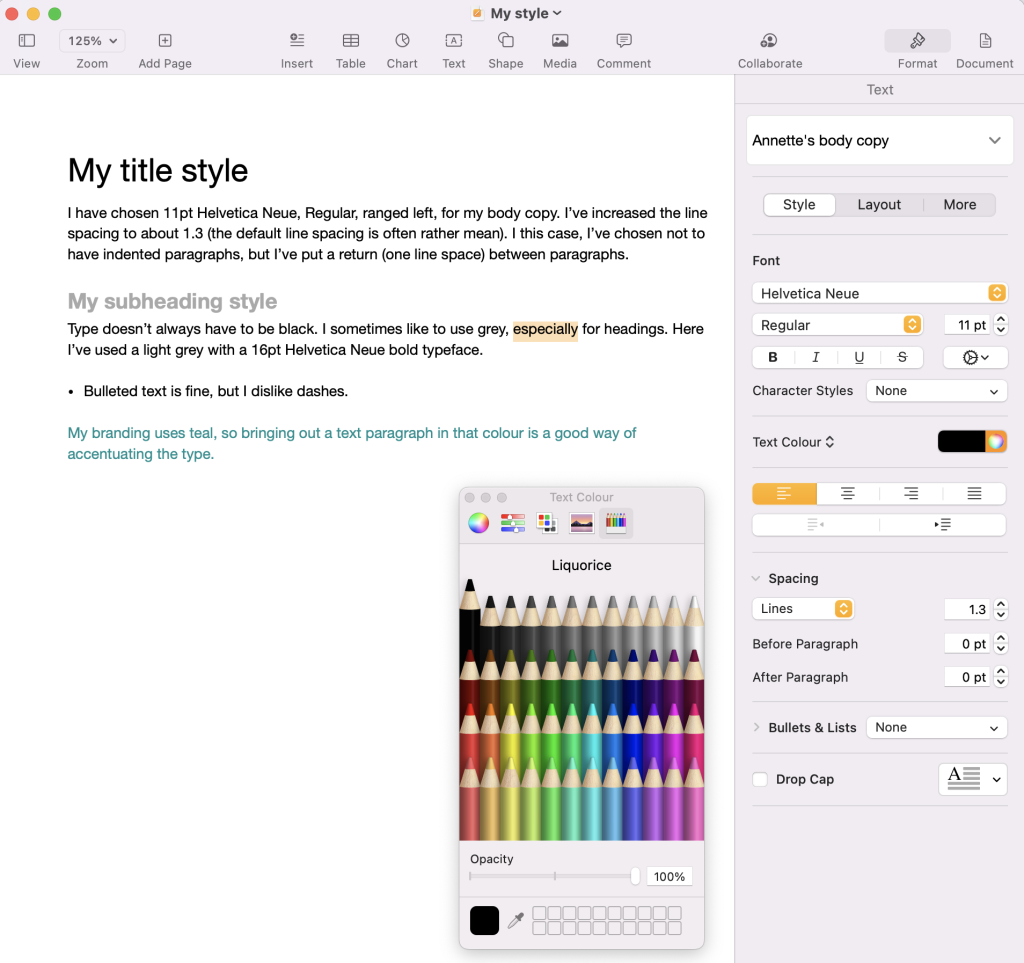
Task: Open the Shape picker
Action: click(x=505, y=41)
